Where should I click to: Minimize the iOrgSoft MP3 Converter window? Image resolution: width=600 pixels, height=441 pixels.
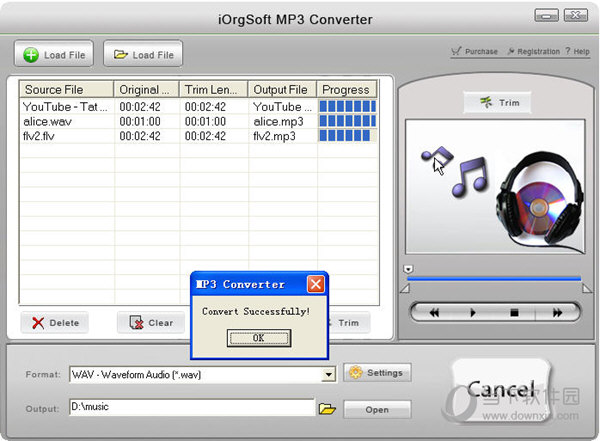[x=546, y=15]
